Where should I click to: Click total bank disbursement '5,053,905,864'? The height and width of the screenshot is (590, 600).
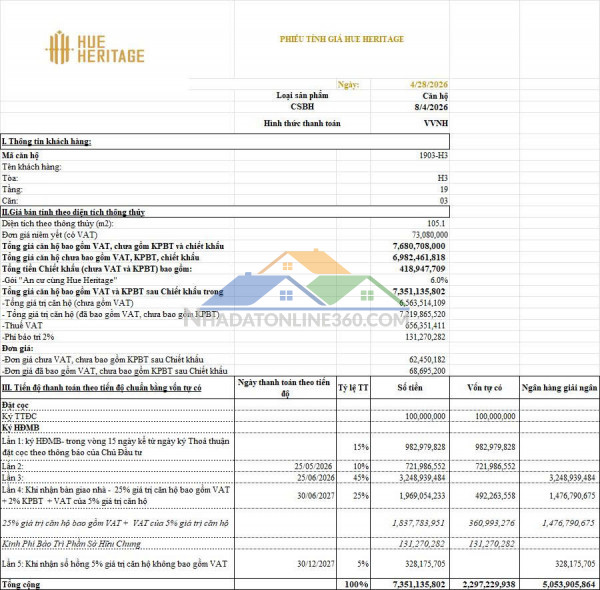pyautogui.click(x=569, y=585)
